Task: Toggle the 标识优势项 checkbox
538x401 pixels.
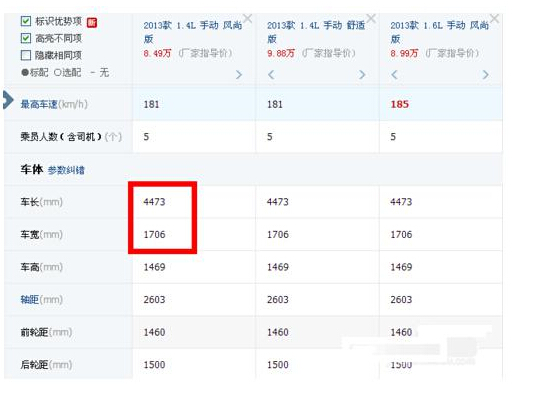Action: point(26,21)
